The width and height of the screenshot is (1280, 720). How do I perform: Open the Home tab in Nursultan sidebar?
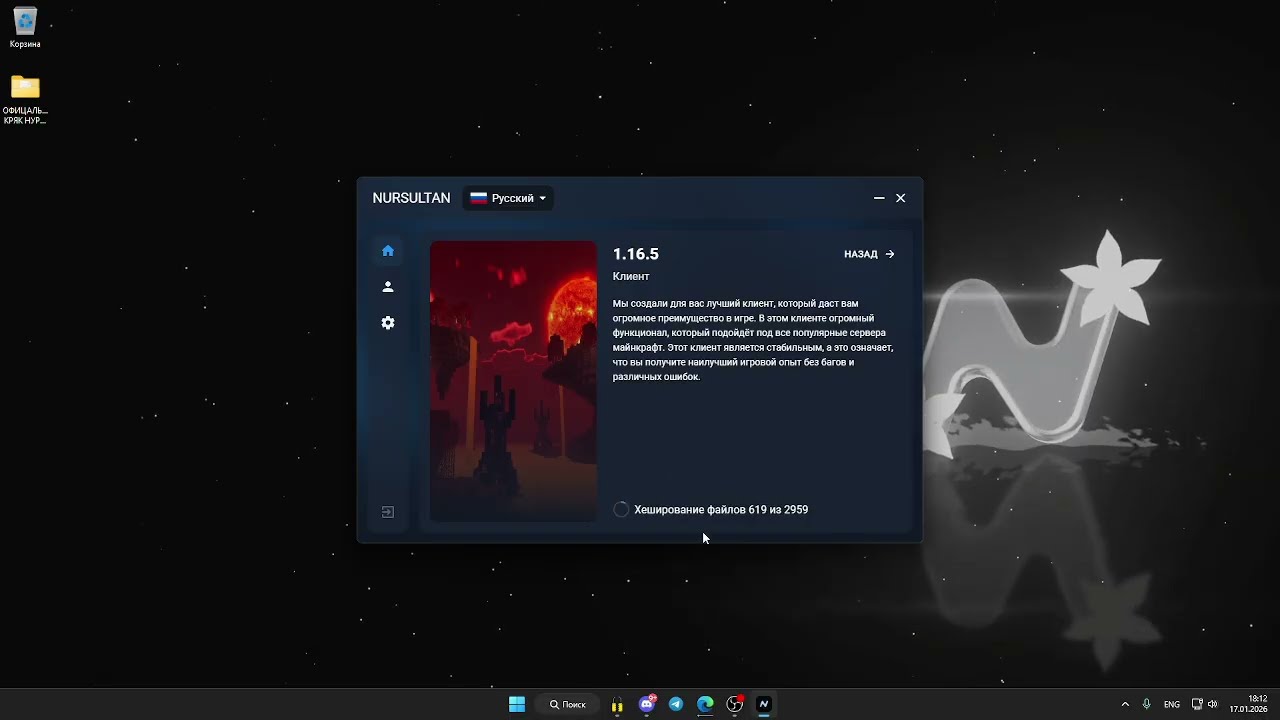coord(388,251)
